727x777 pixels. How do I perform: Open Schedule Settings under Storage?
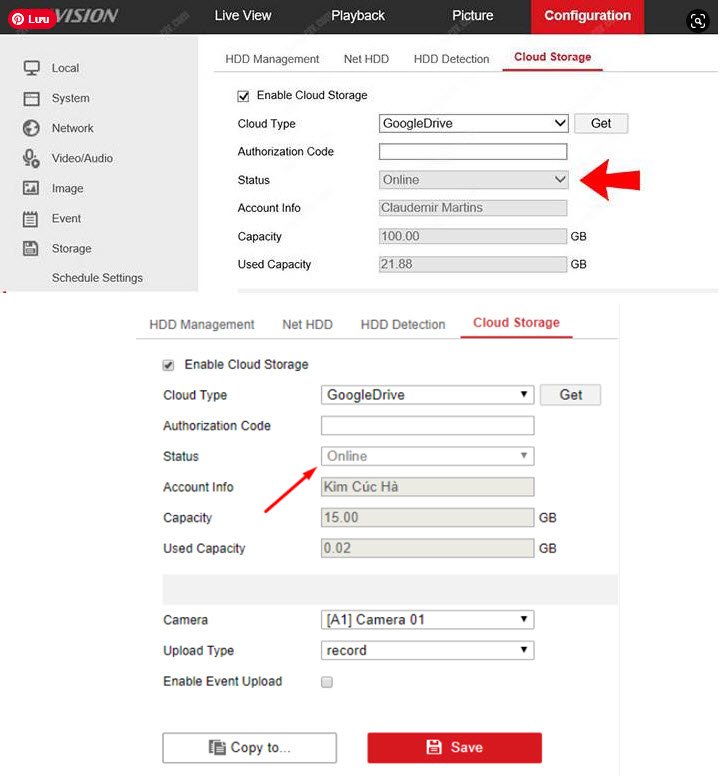97,278
